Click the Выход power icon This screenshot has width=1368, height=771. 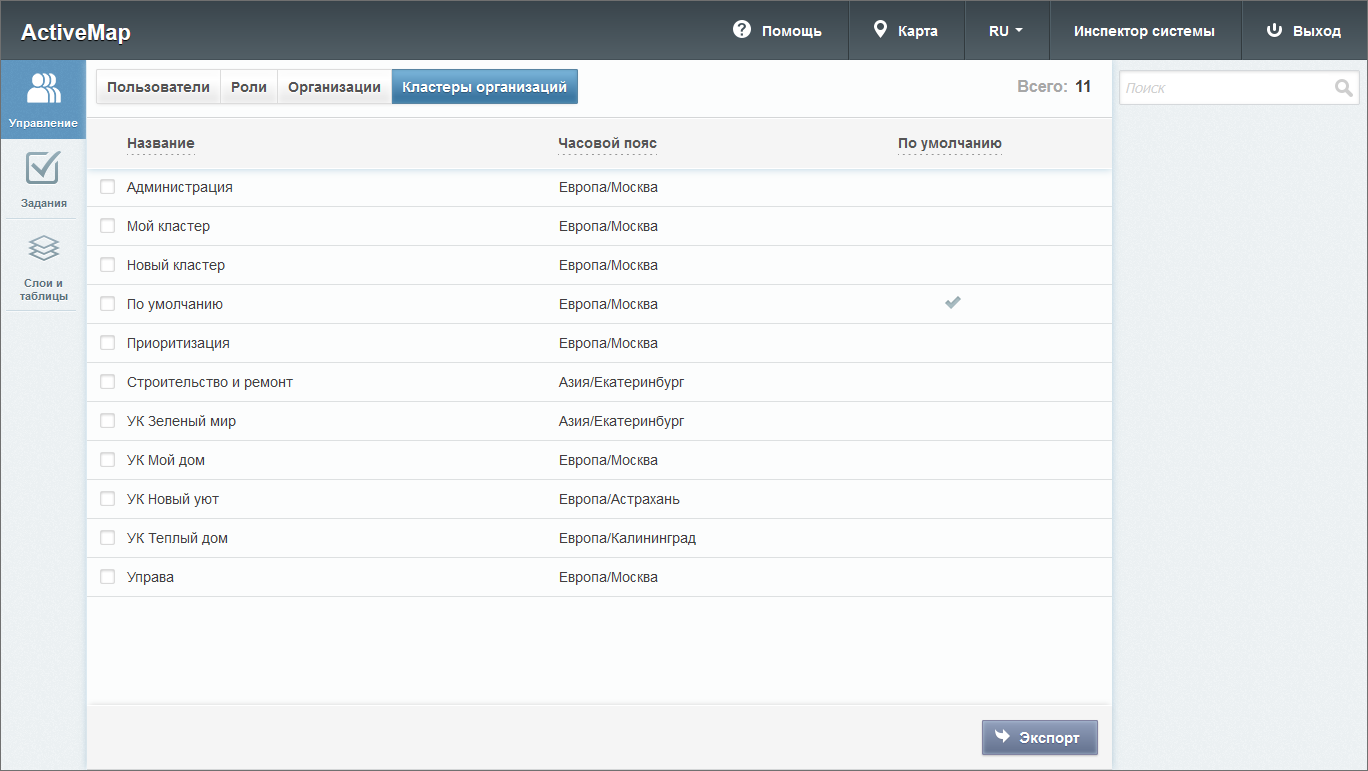tap(1274, 30)
